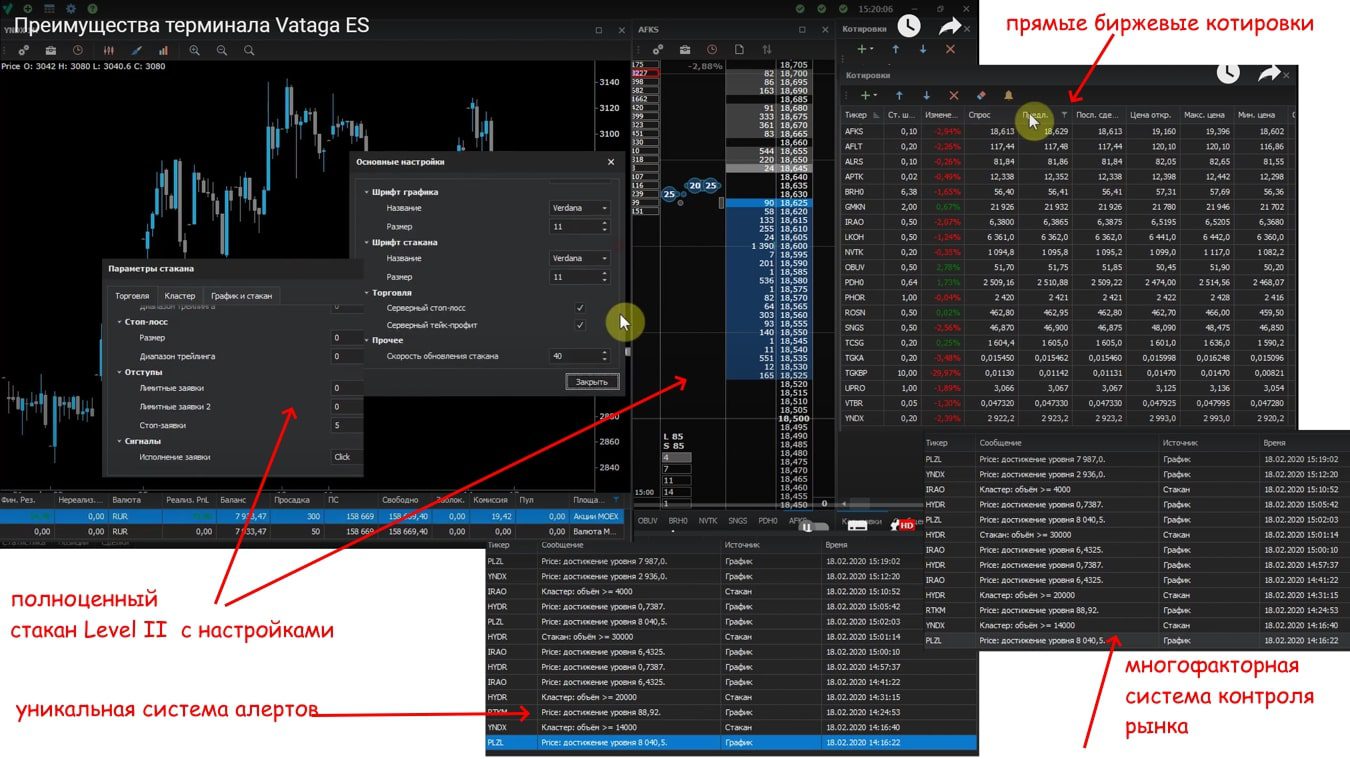Click up-down arrows icon in AFKS toolbar
Screen dimensions: 1350x759
coord(767,49)
